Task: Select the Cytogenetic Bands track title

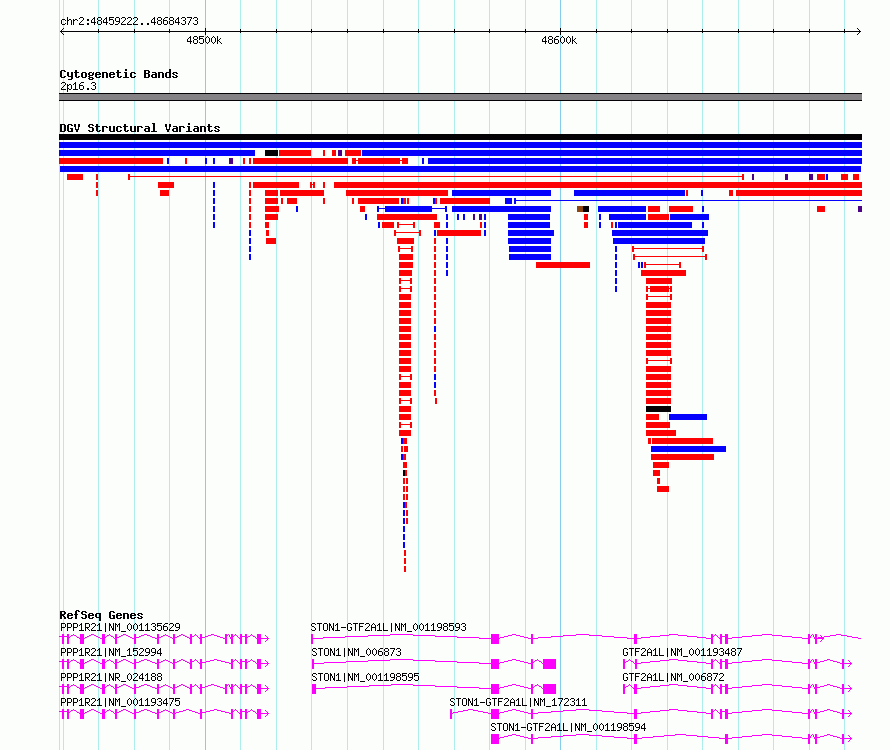Action: pyautogui.click(x=119, y=74)
